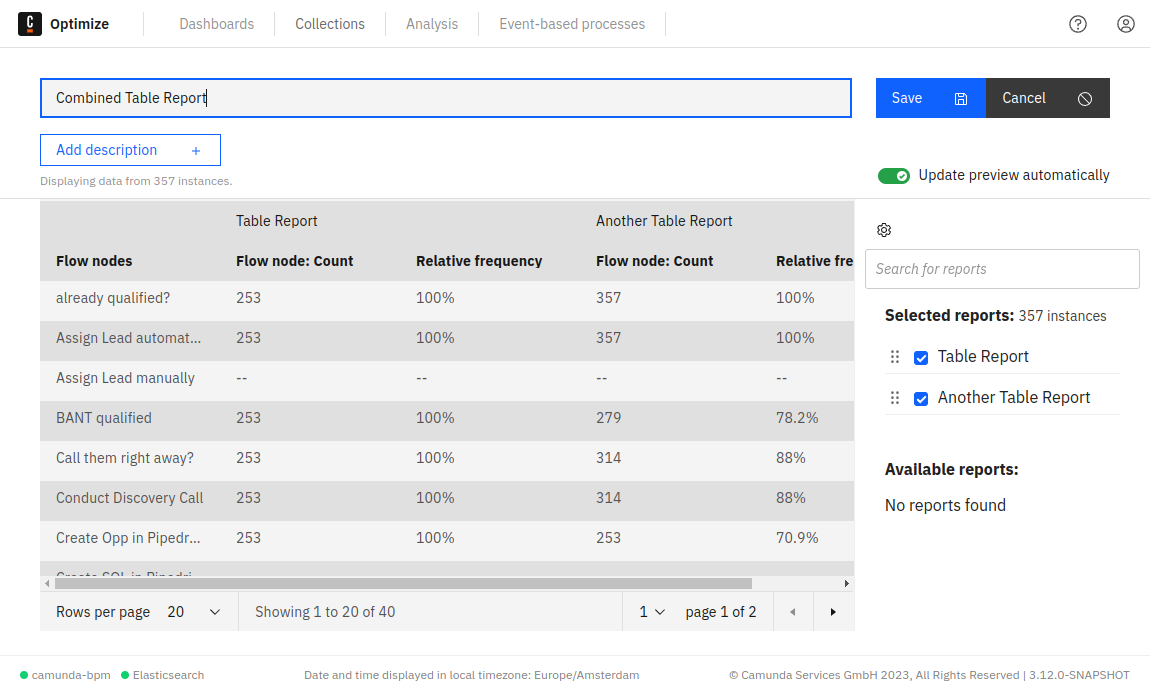
Task: Click the BANT qualified flow node link
Action: coord(103,418)
